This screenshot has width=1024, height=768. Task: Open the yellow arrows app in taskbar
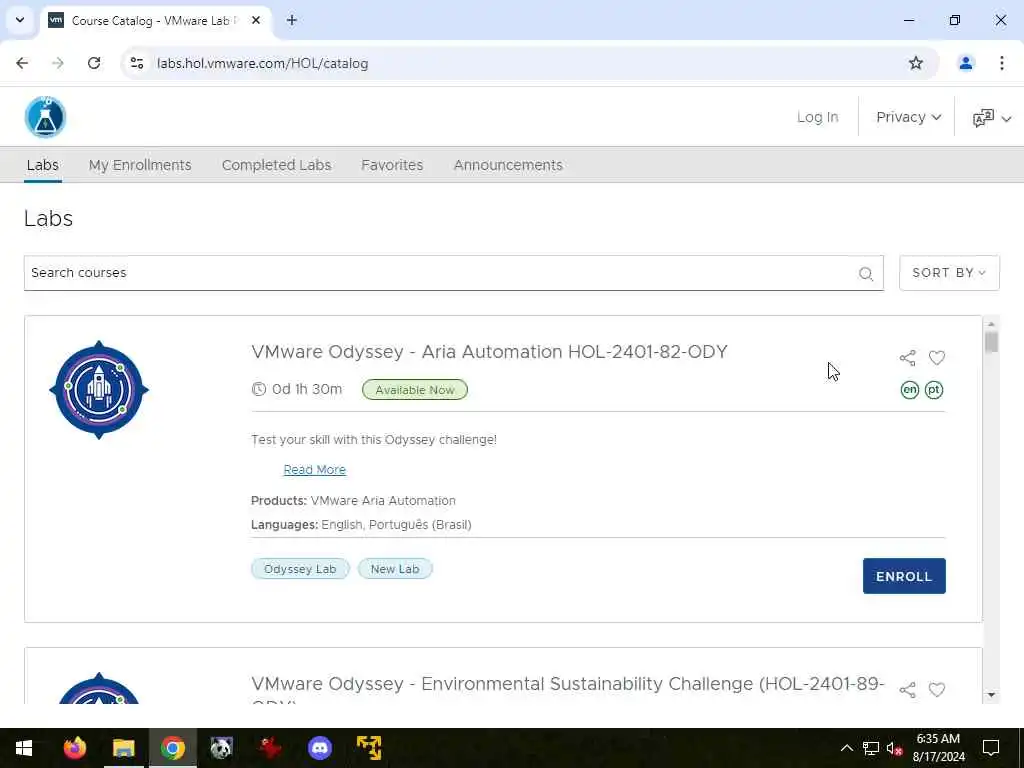pos(369,748)
